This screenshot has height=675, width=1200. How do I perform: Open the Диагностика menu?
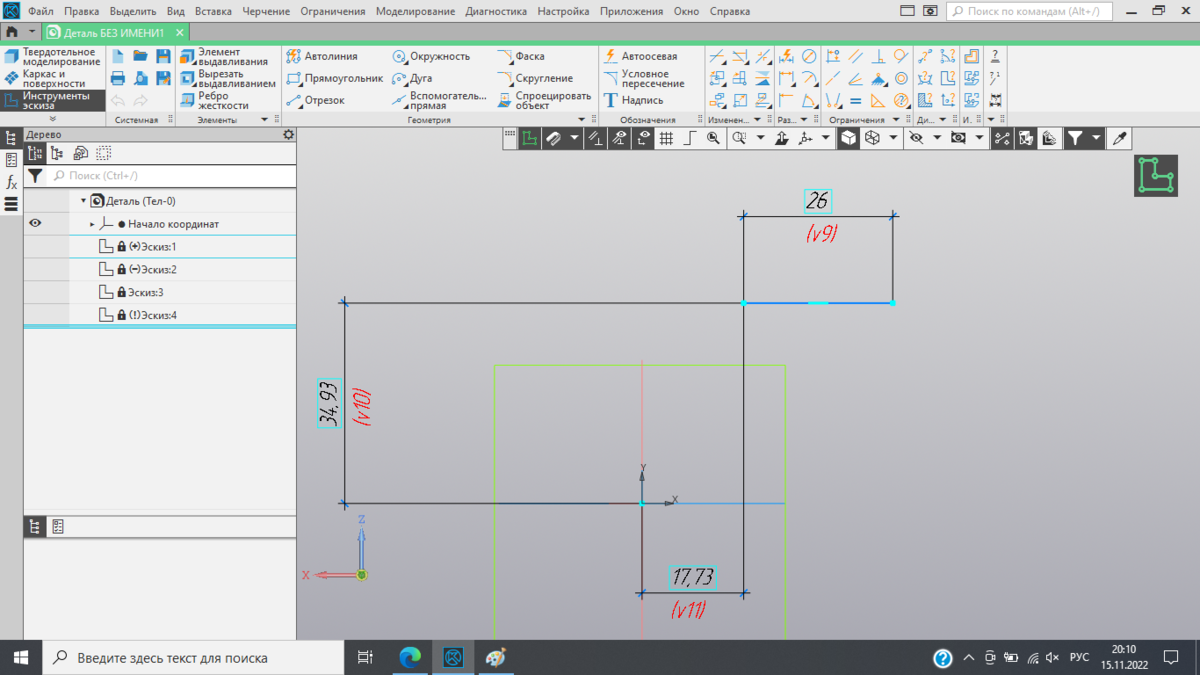click(x=496, y=11)
